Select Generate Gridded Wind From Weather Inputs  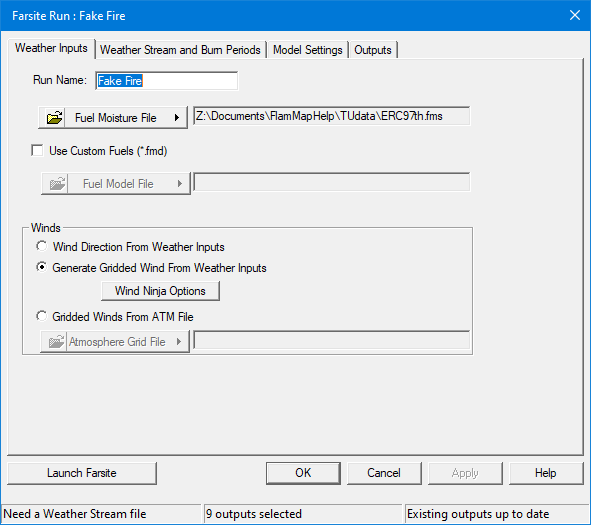click(x=41, y=267)
